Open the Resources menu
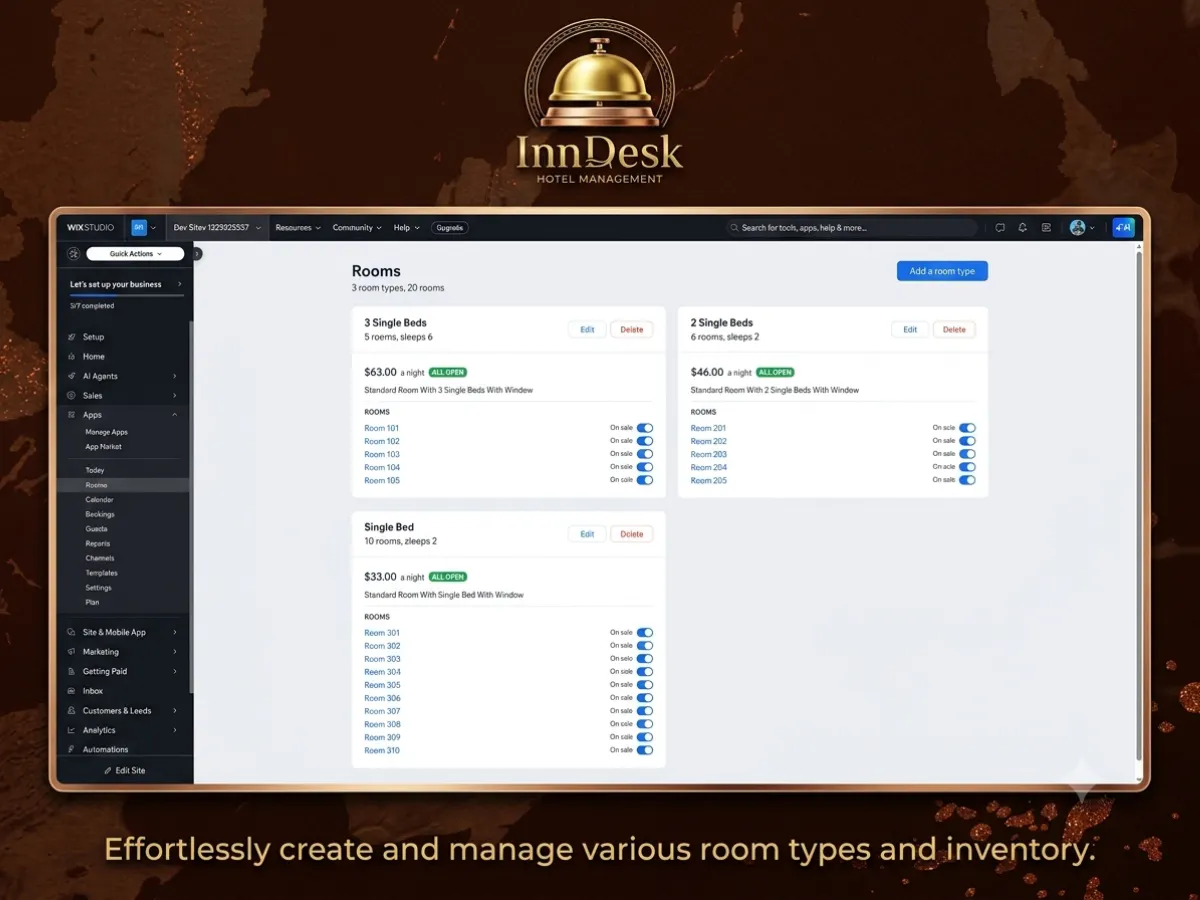The width and height of the screenshot is (1200, 900). [298, 228]
